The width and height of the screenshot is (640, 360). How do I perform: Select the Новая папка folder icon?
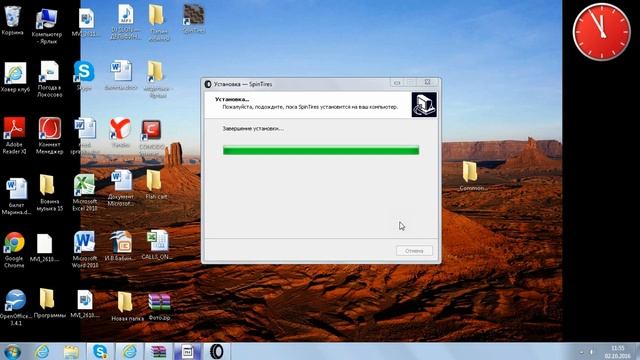[127, 306]
